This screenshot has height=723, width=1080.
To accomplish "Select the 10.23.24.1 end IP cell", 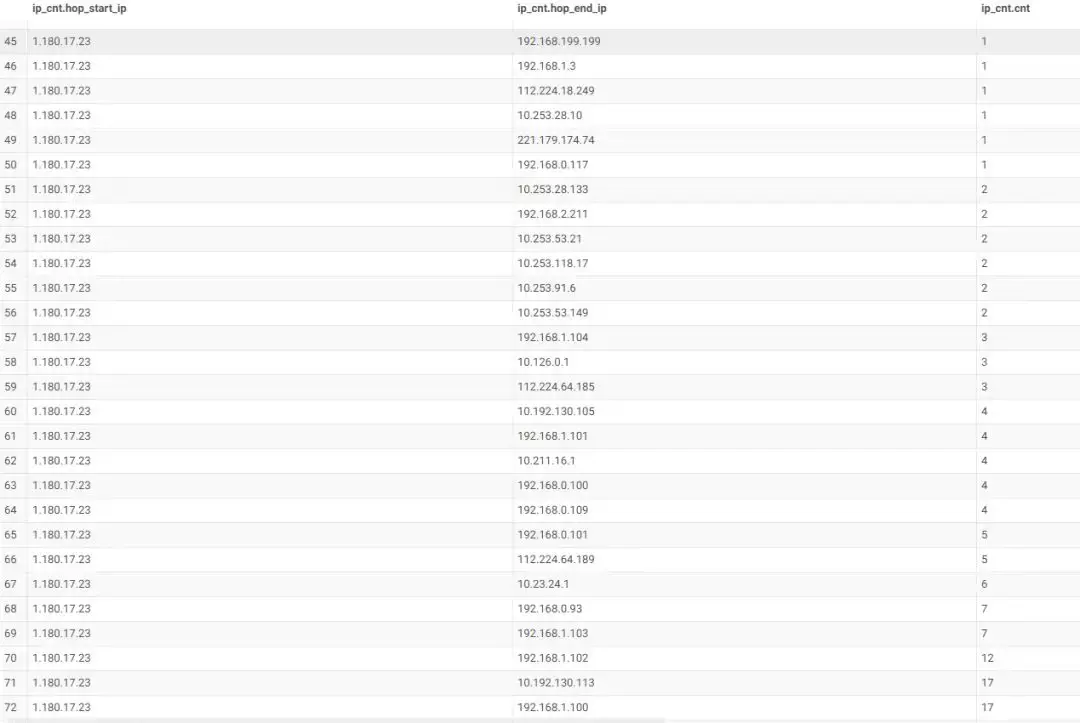I will click(x=543, y=584).
